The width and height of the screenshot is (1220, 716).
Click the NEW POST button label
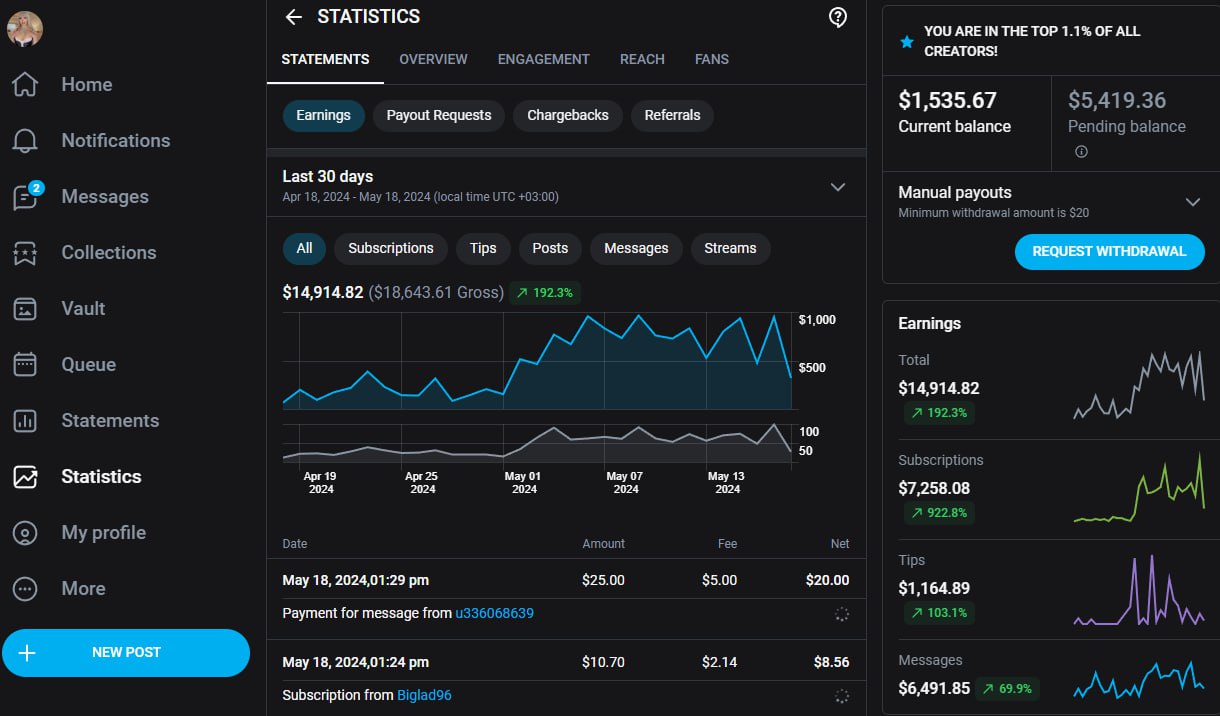126,653
